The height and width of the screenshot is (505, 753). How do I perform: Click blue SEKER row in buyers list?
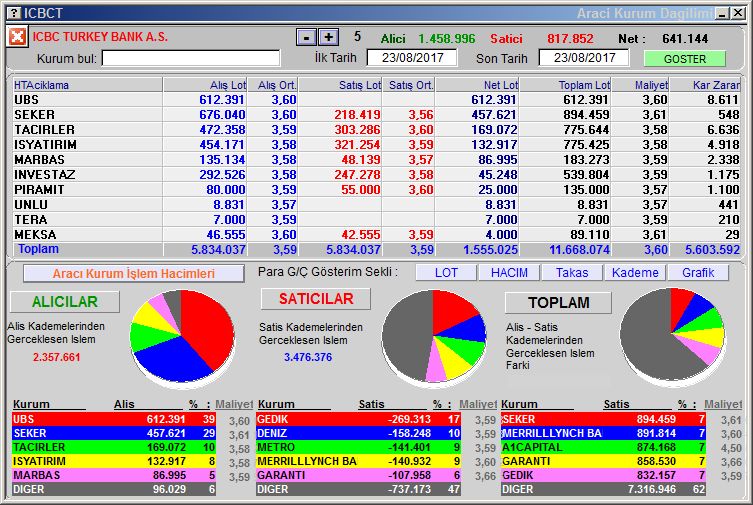(114, 433)
